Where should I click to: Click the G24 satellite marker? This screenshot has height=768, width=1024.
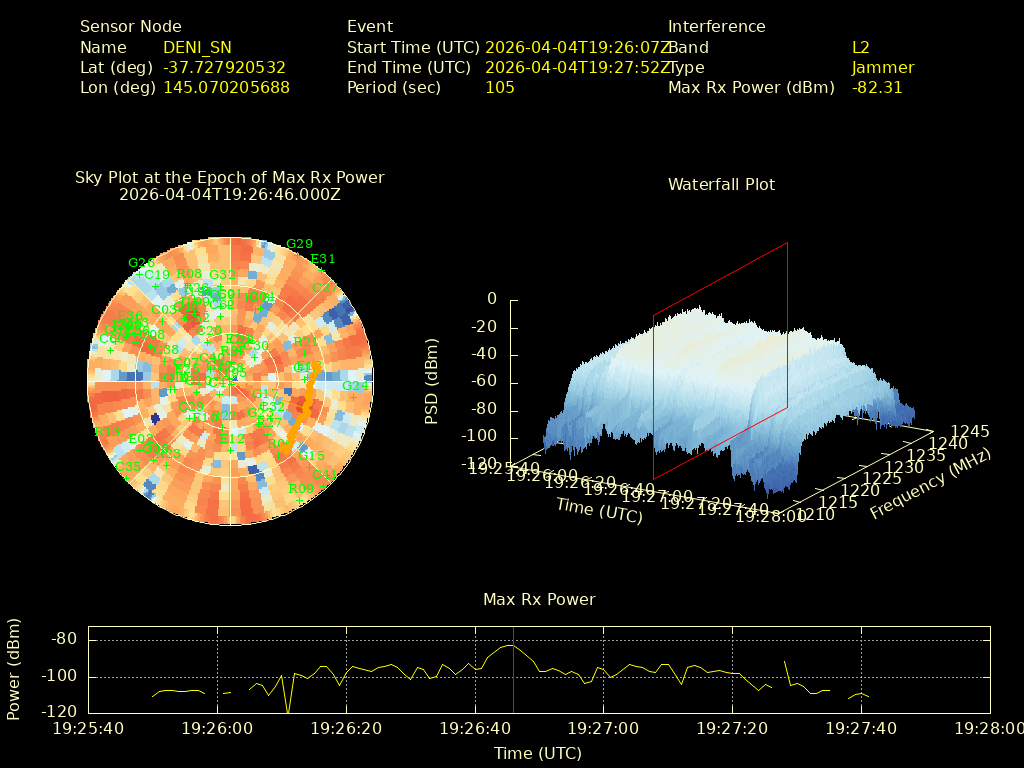(x=355, y=386)
